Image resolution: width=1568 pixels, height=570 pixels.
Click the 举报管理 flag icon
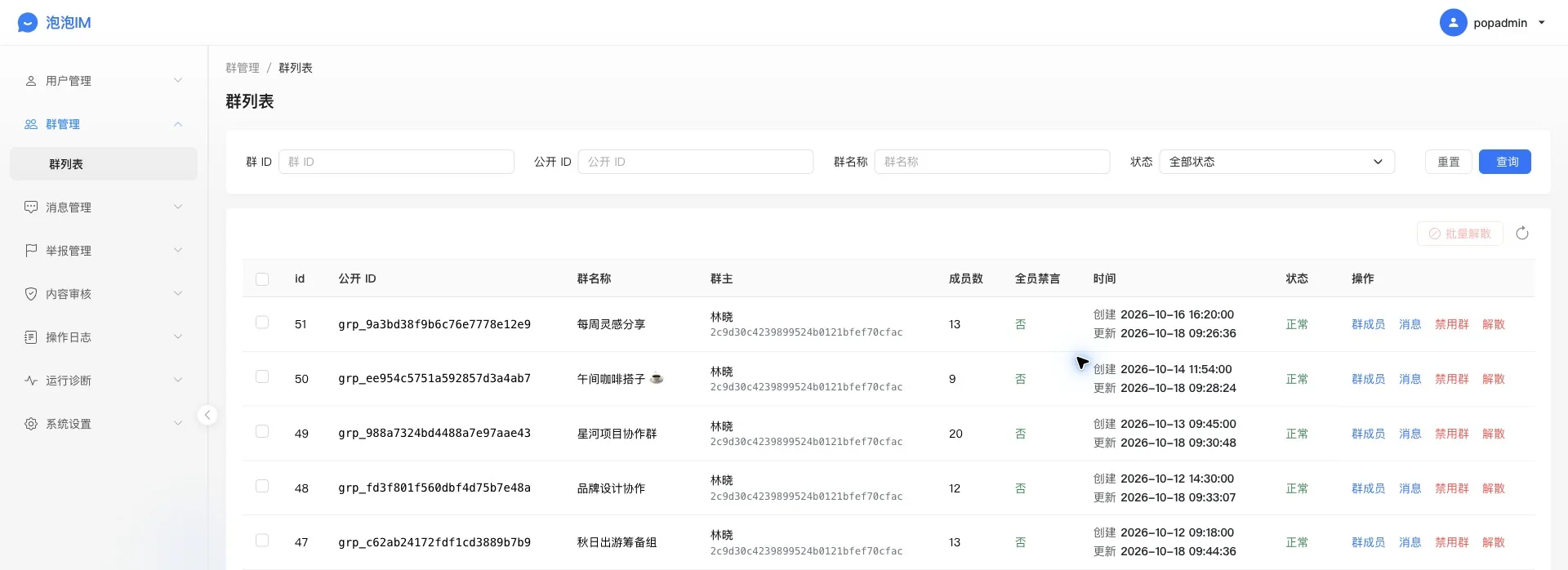coord(31,251)
